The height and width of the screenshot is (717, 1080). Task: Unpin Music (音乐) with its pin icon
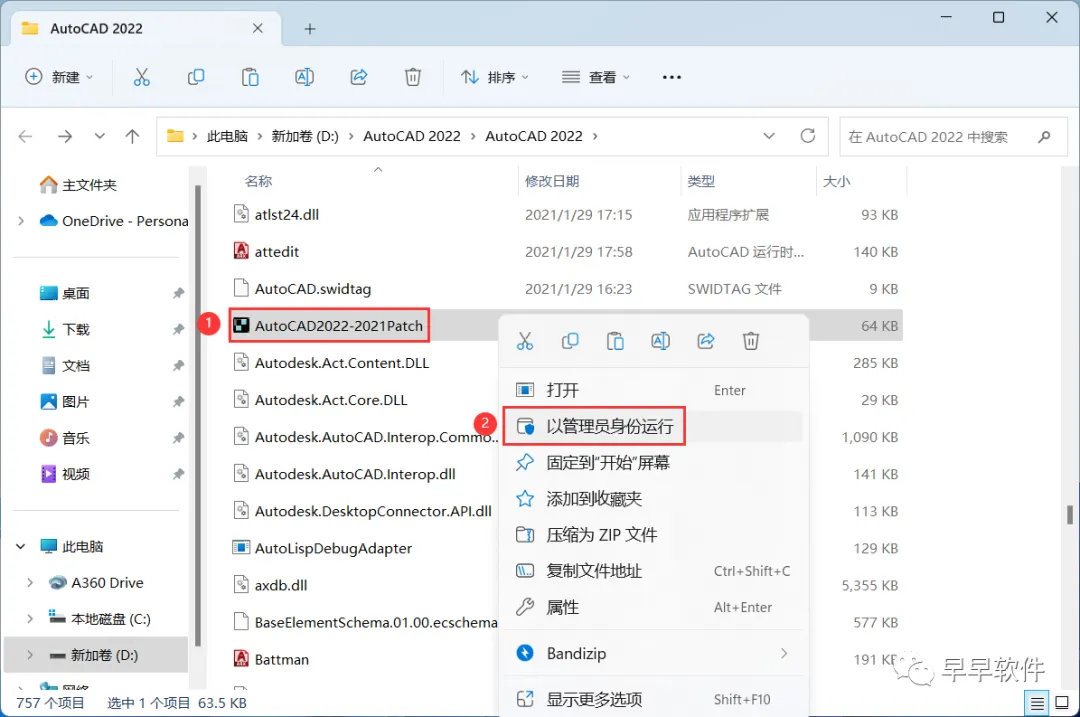(178, 438)
